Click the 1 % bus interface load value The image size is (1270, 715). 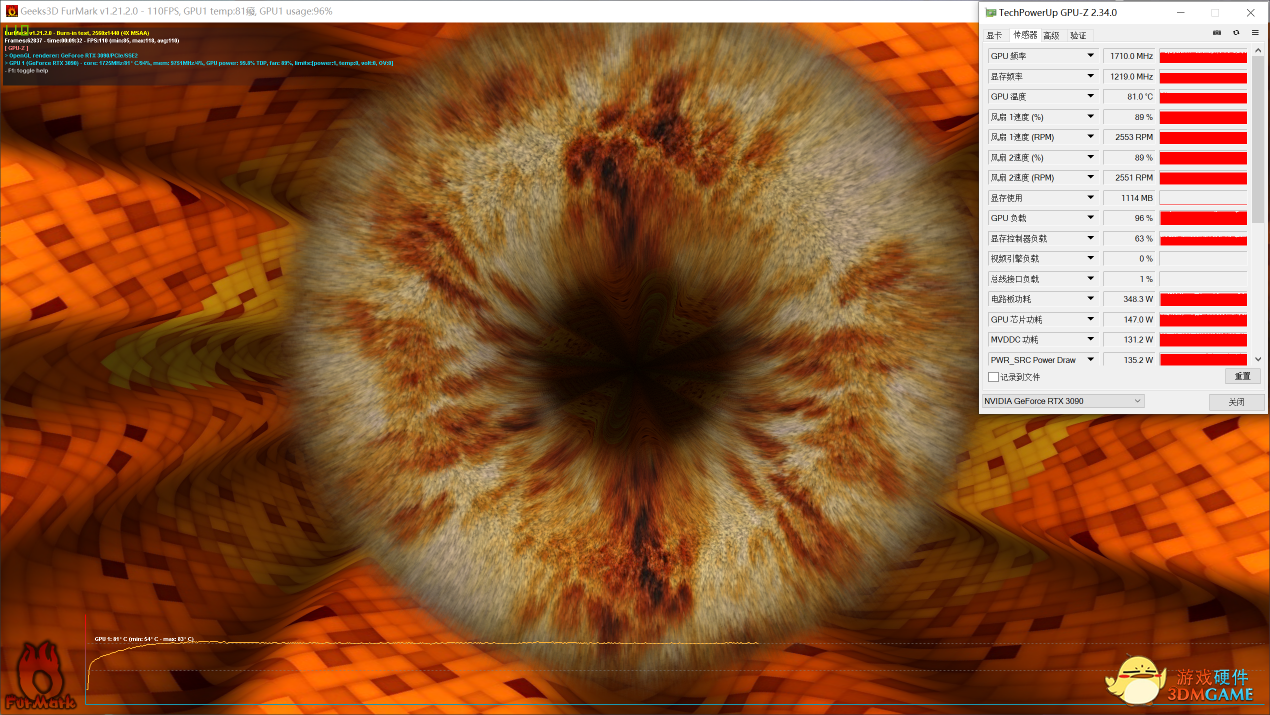(x=1129, y=279)
